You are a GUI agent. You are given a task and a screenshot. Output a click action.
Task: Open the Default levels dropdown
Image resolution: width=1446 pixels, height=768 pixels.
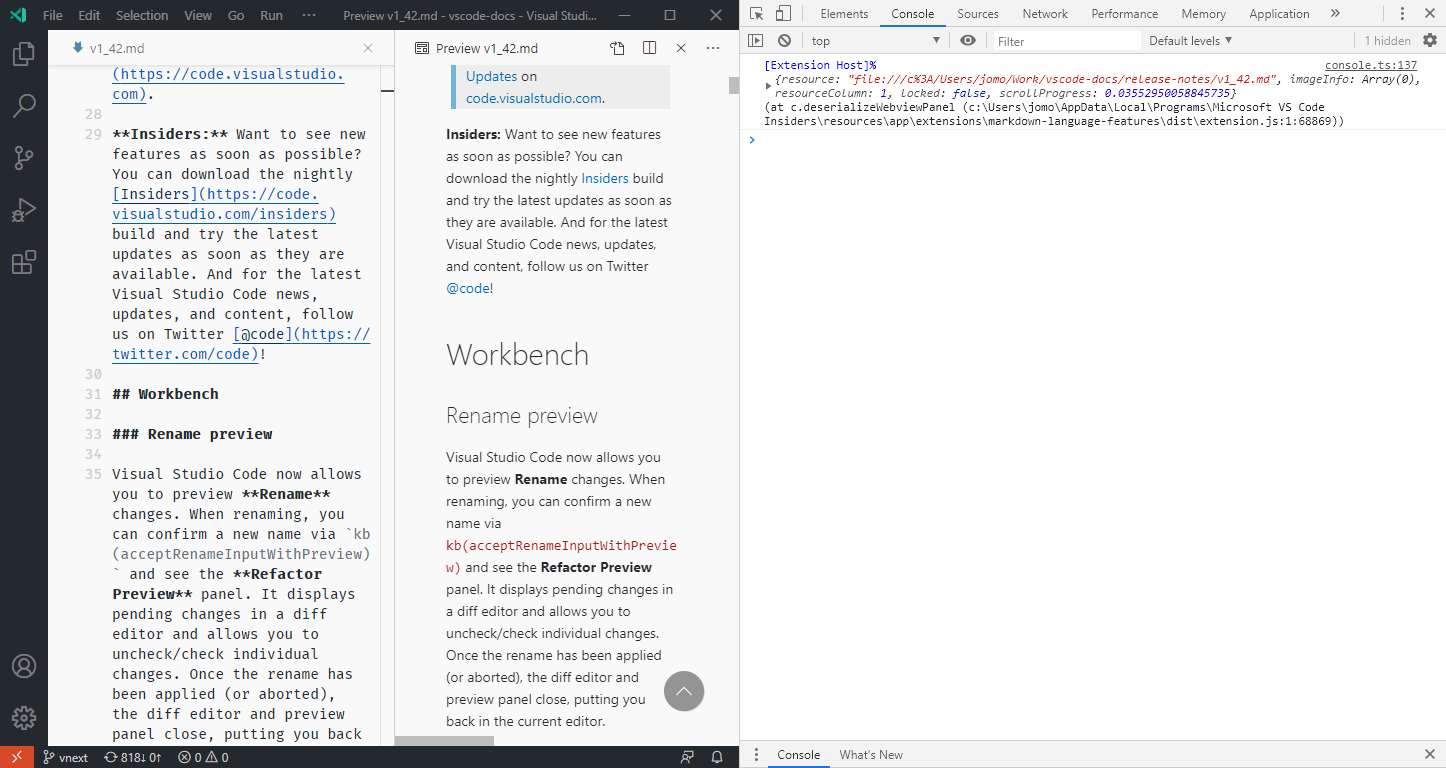(x=1190, y=40)
